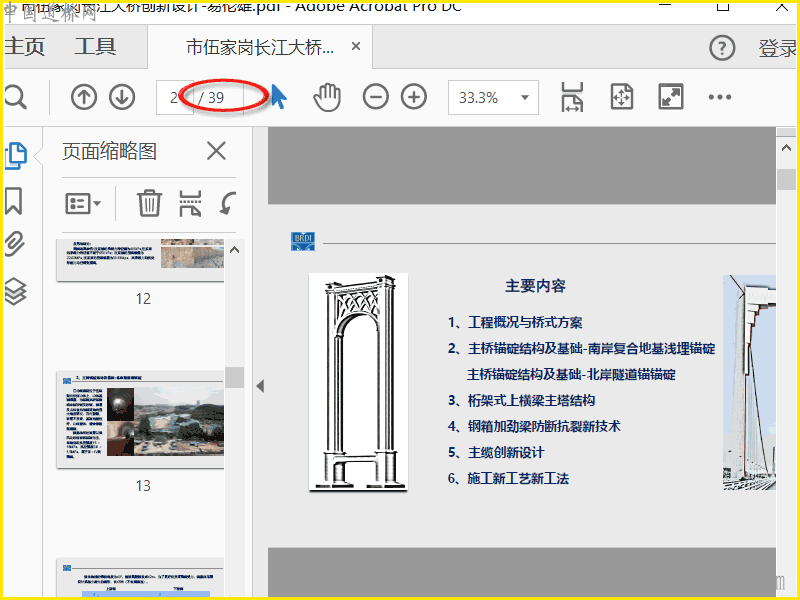Click the page 12 number label

tap(143, 298)
